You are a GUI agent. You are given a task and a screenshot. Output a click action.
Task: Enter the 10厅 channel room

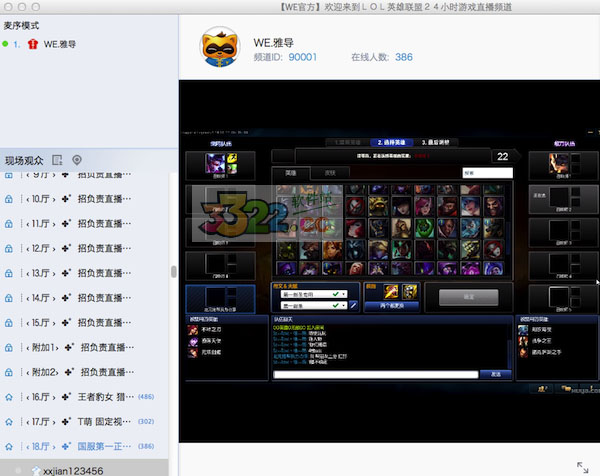click(84, 199)
